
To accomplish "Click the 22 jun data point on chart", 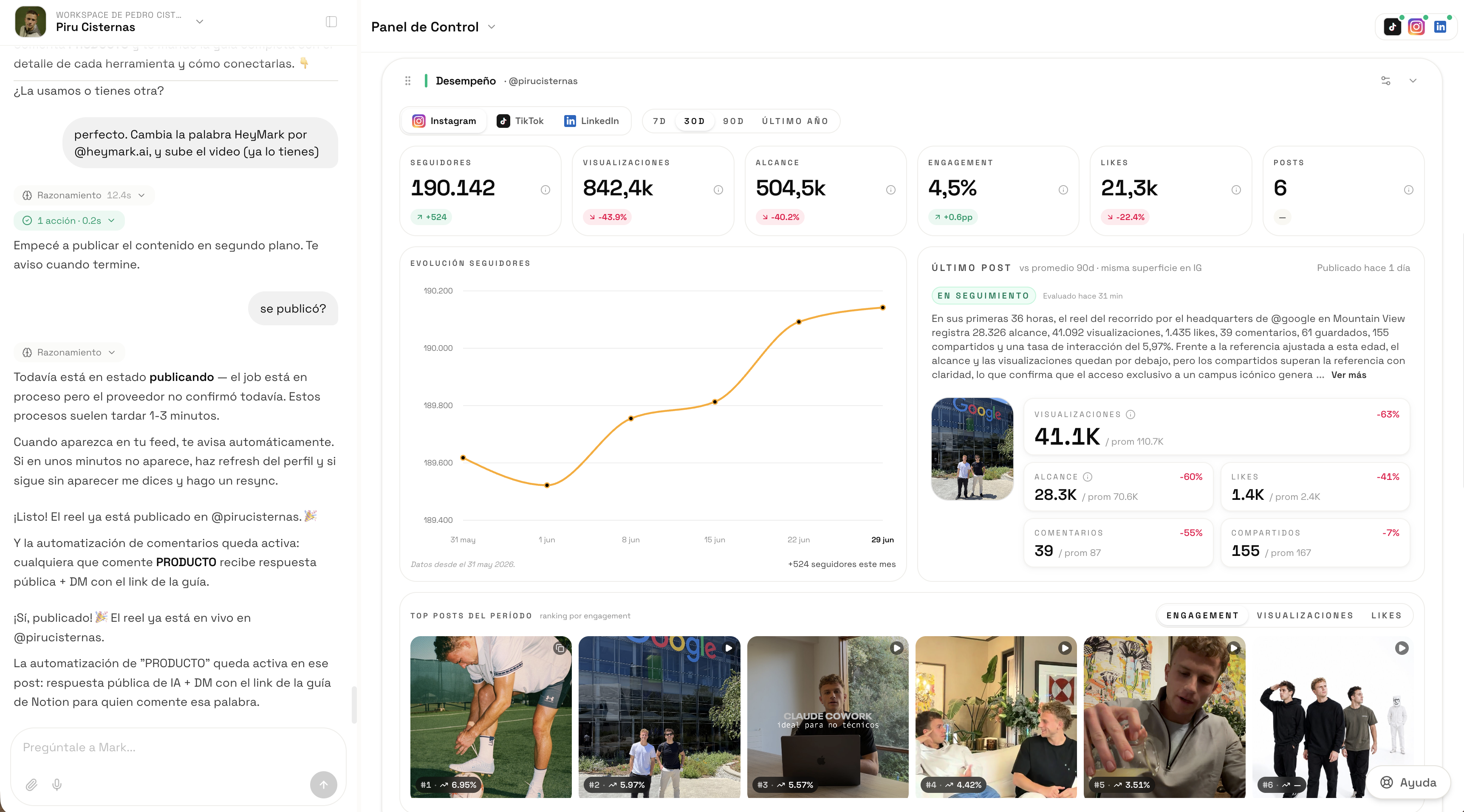I will click(x=799, y=321).
